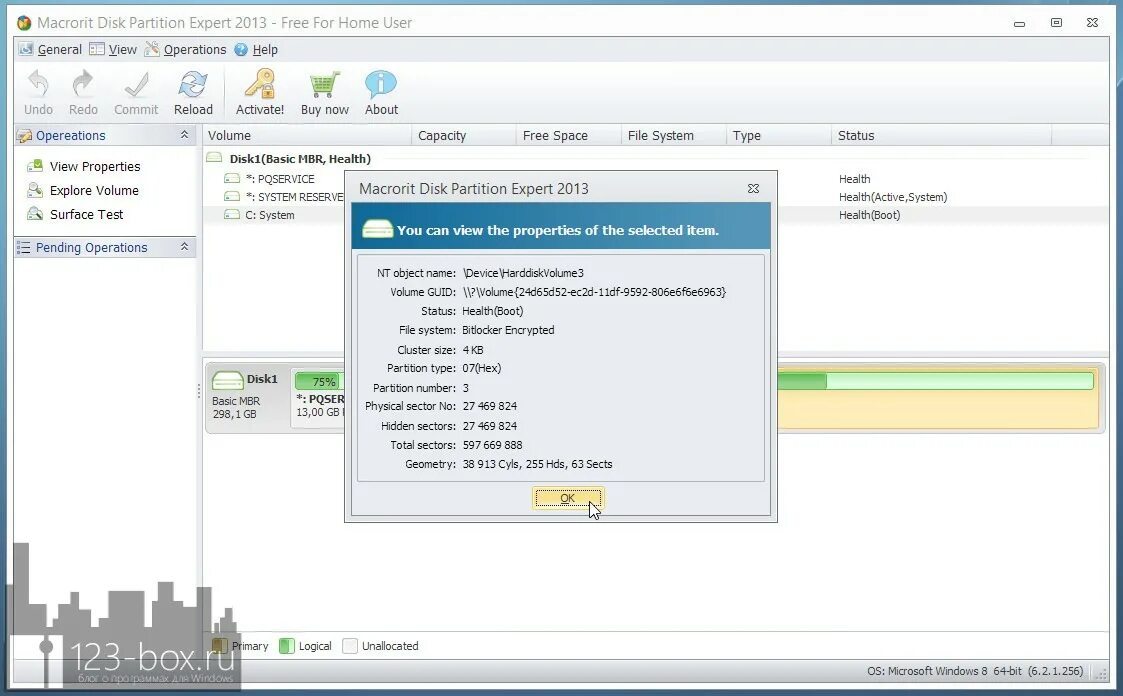This screenshot has width=1123, height=696.
Task: Sort by Volume column header
Action: click(307, 135)
